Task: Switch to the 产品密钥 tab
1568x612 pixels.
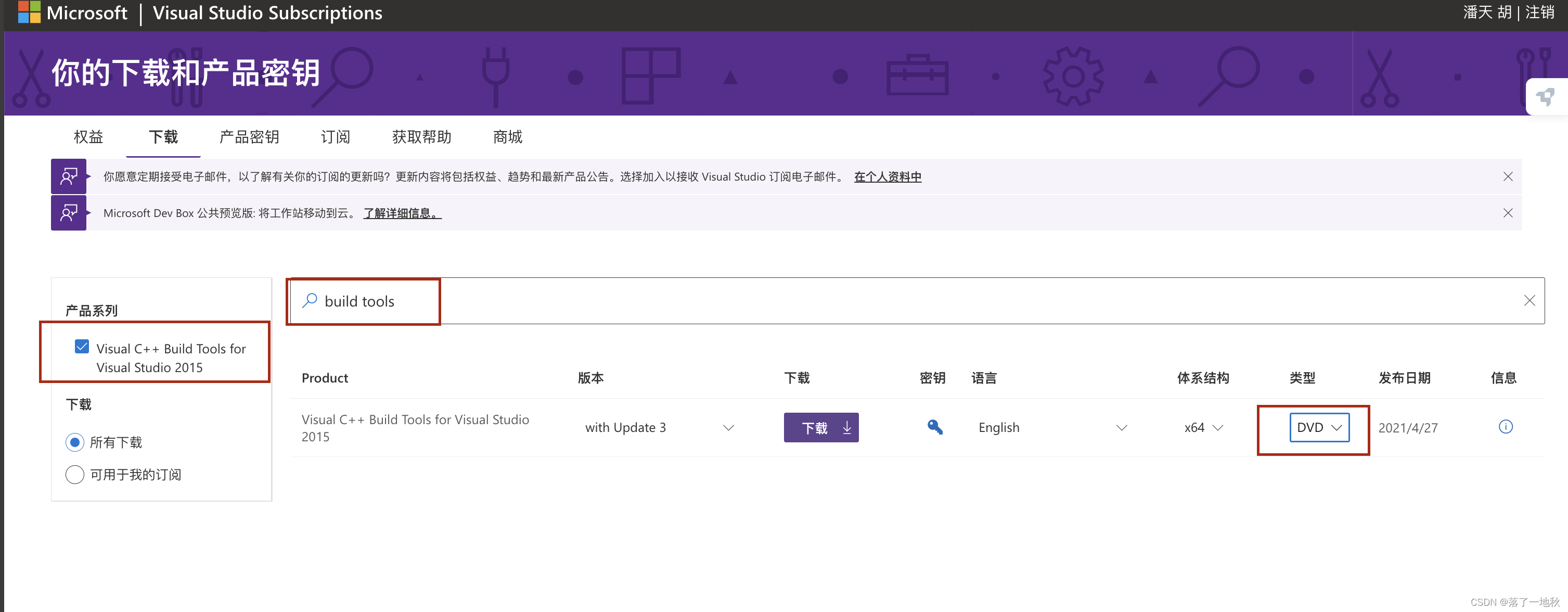Action: (x=249, y=137)
